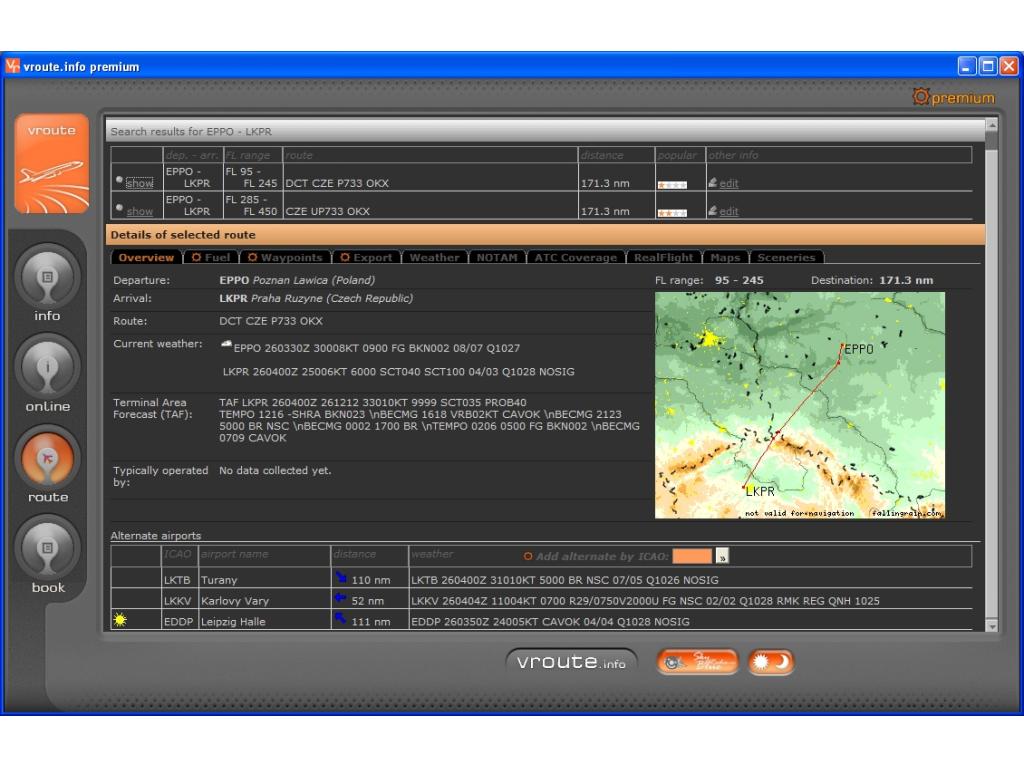Open the Sceneries tab
Viewport: 1024px width, 768px height.
[786, 257]
